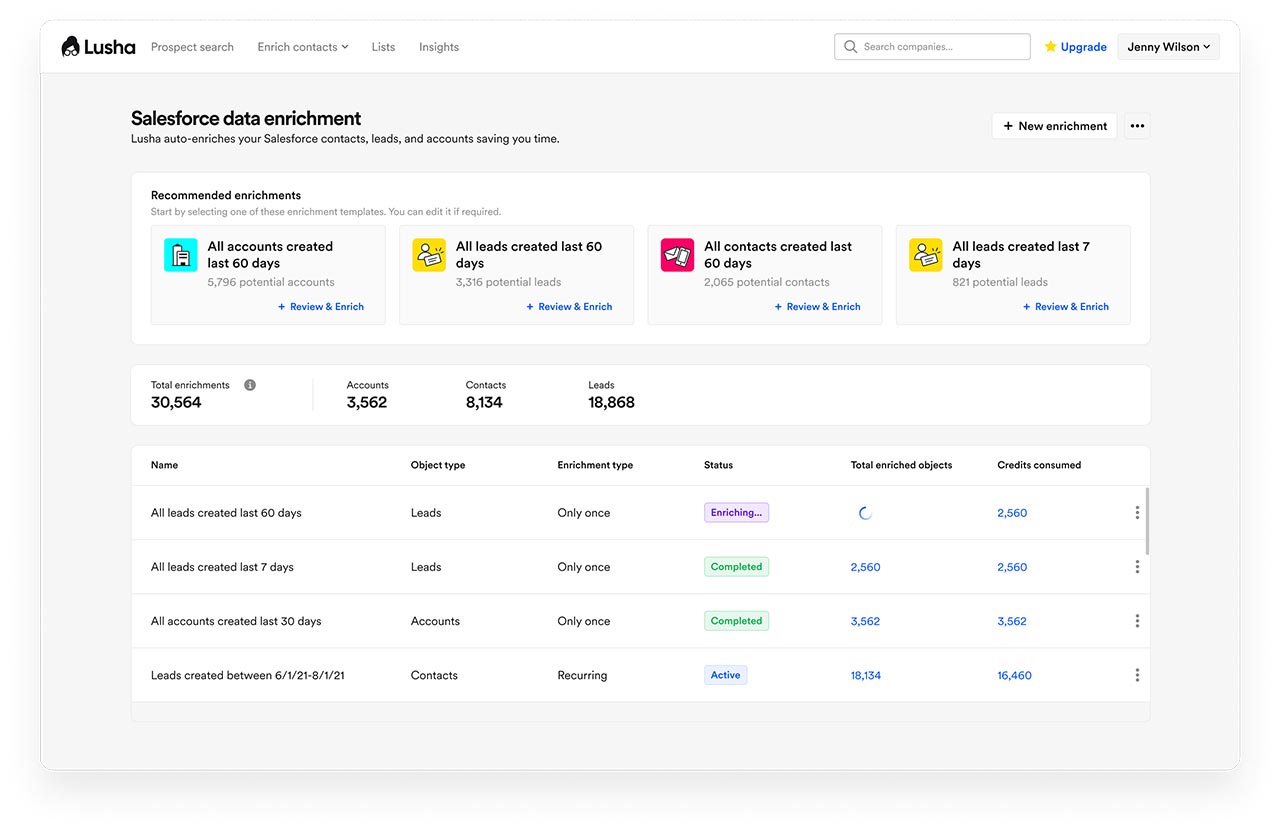Click the 2,065 potential contacts text

pos(767,282)
